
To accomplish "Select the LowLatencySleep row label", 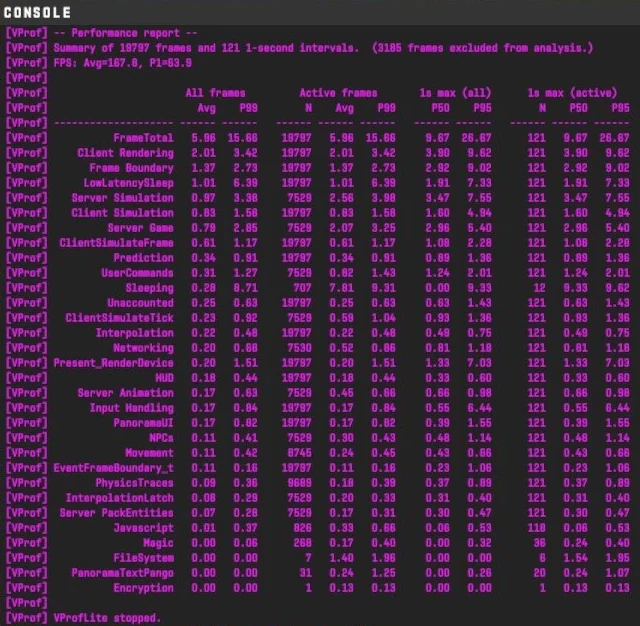I will pos(129,183).
